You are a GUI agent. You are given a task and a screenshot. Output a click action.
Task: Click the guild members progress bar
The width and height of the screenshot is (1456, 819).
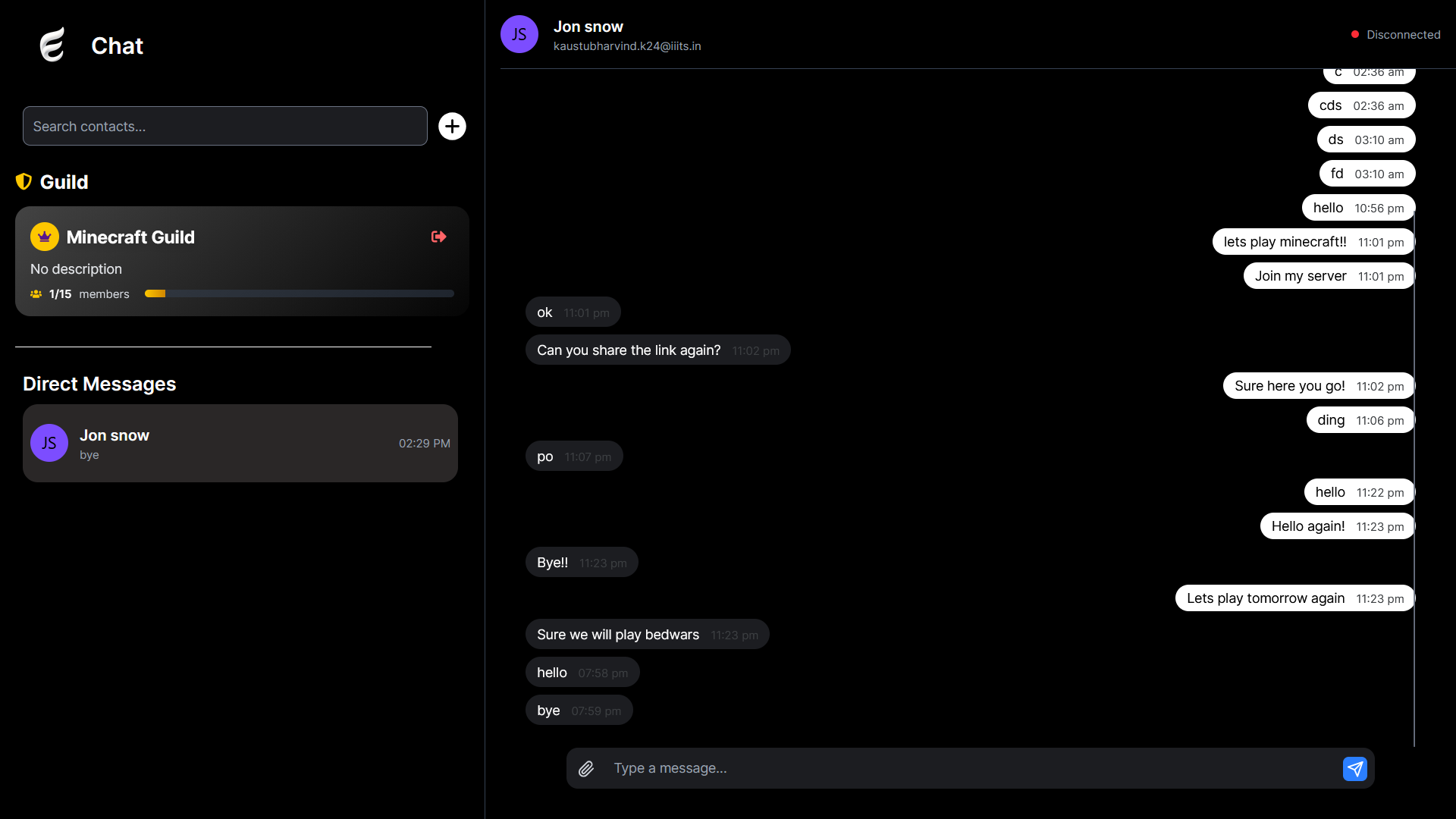pos(298,293)
